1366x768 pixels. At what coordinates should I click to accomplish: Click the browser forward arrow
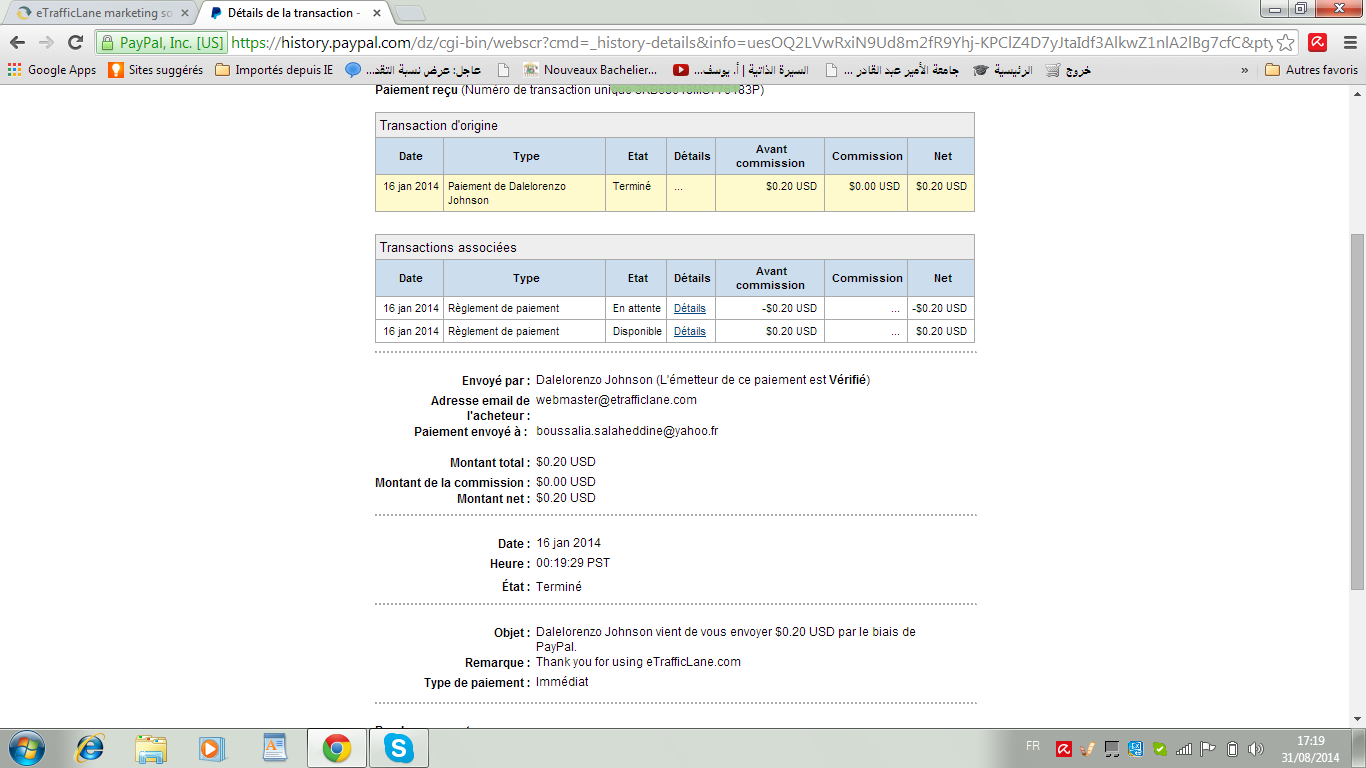pyautogui.click(x=46, y=42)
